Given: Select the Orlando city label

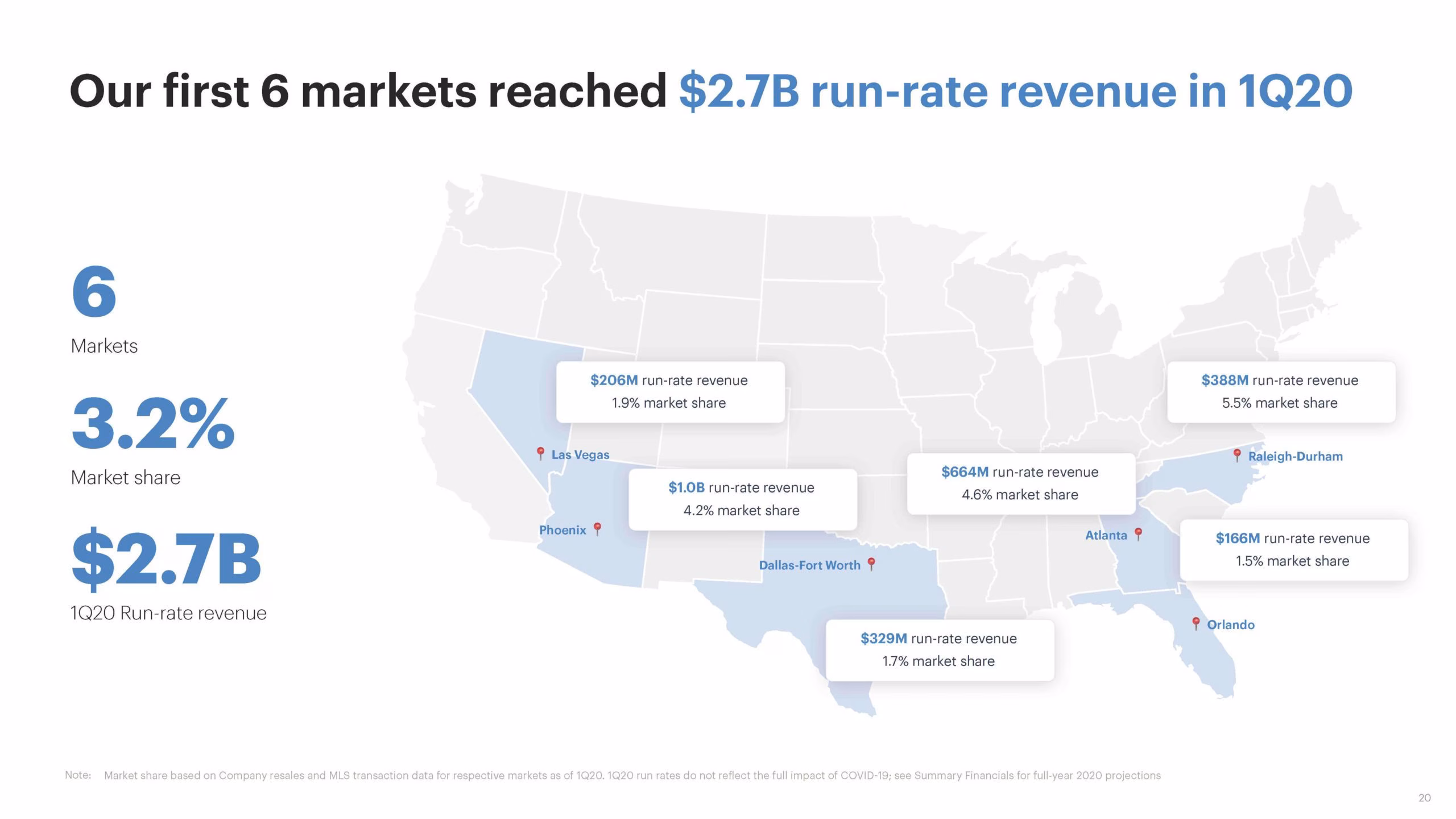Looking at the screenshot, I should coord(1231,624).
